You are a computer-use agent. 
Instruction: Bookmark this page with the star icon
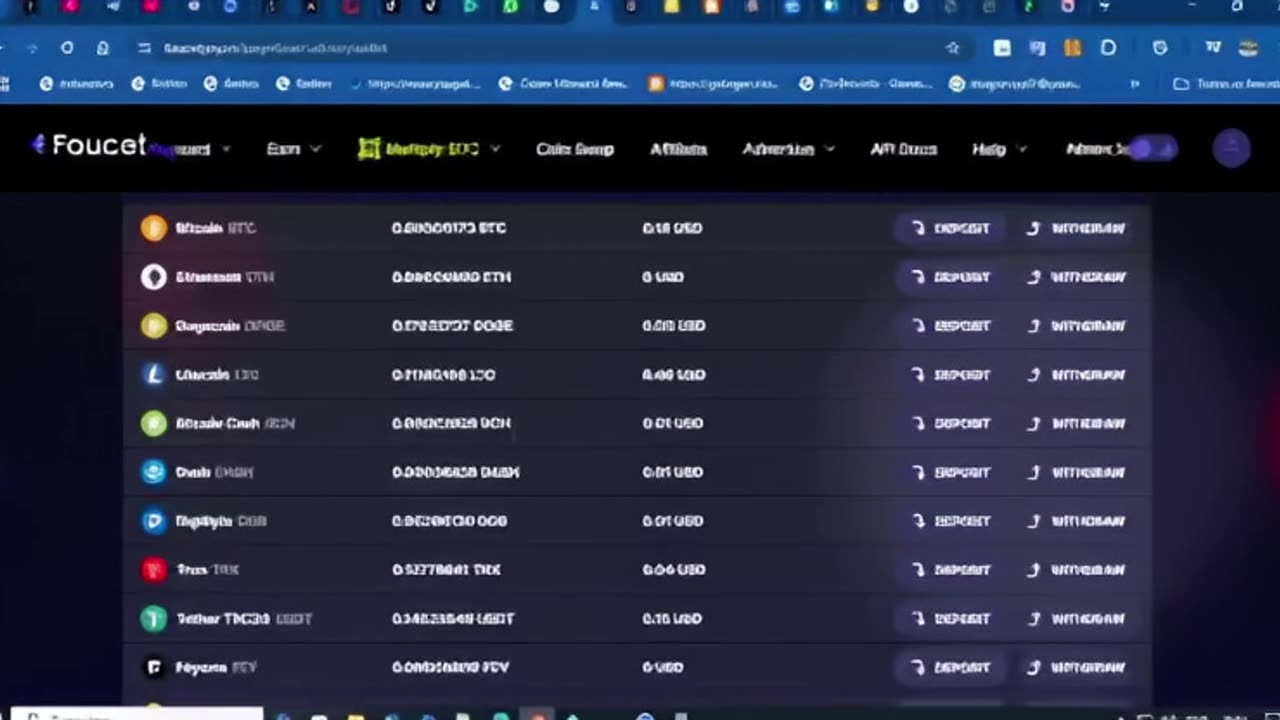[x=952, y=48]
